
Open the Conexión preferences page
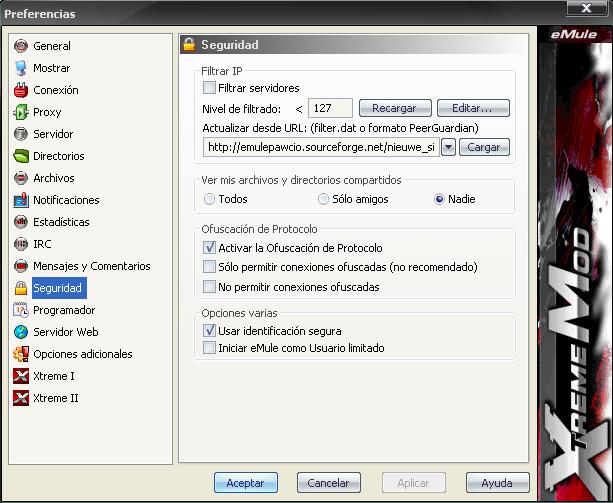(x=56, y=90)
